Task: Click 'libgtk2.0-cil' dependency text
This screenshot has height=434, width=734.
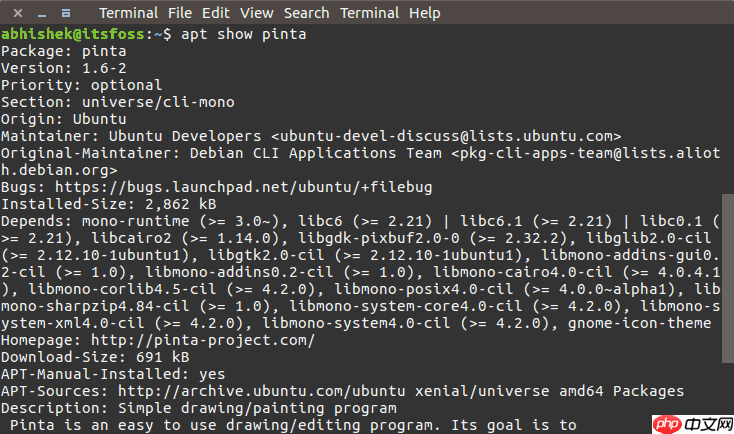Action: pyautogui.click(x=266, y=255)
